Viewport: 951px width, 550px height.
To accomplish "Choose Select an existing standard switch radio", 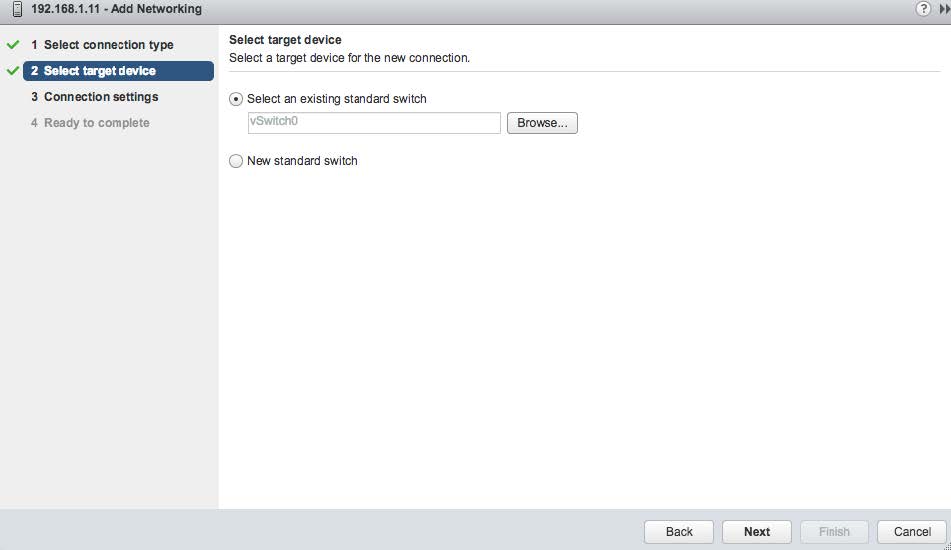I will [236, 99].
